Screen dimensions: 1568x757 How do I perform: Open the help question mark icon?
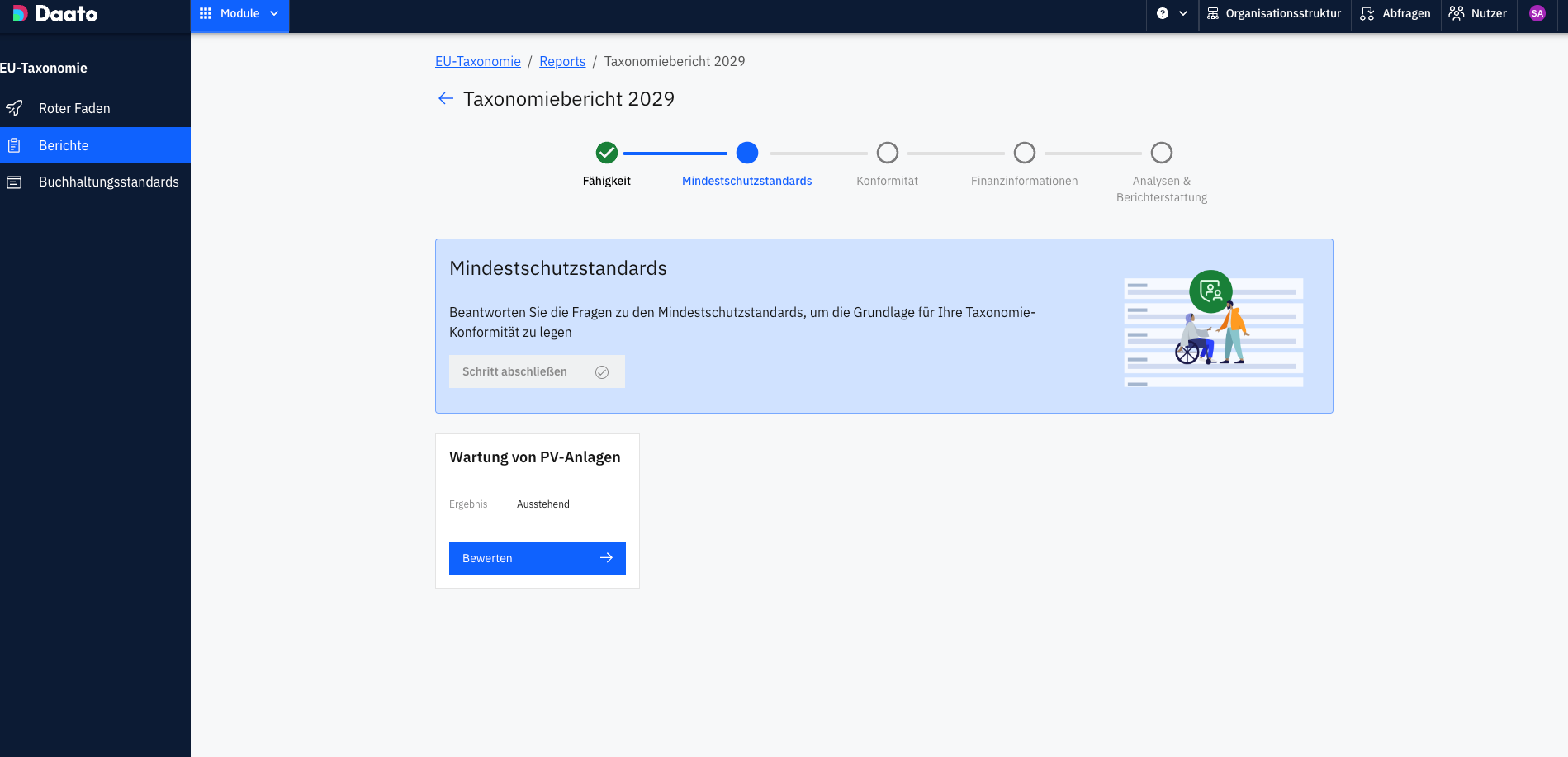point(1163,13)
